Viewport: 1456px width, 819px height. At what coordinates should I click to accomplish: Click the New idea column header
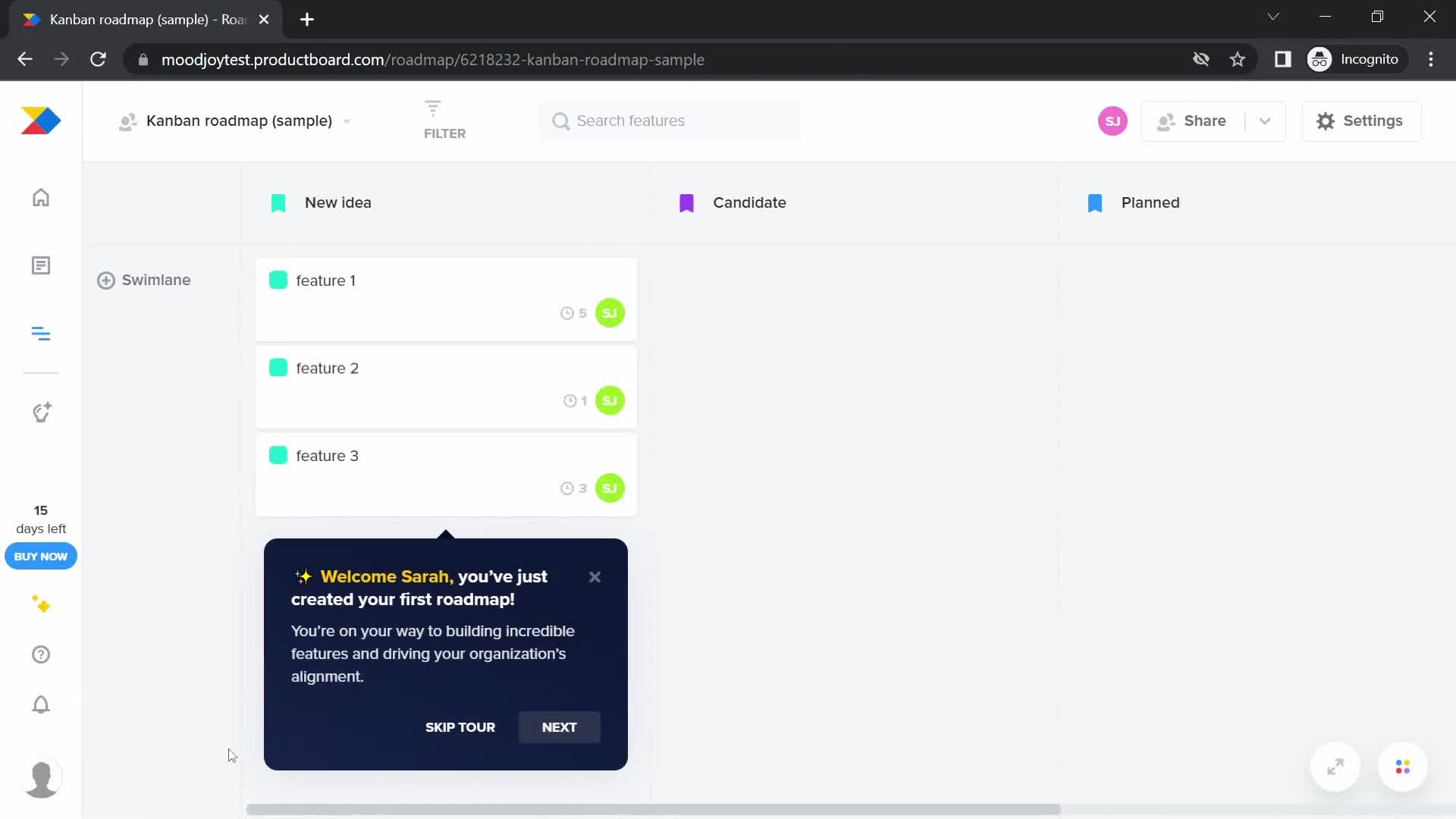tap(338, 202)
